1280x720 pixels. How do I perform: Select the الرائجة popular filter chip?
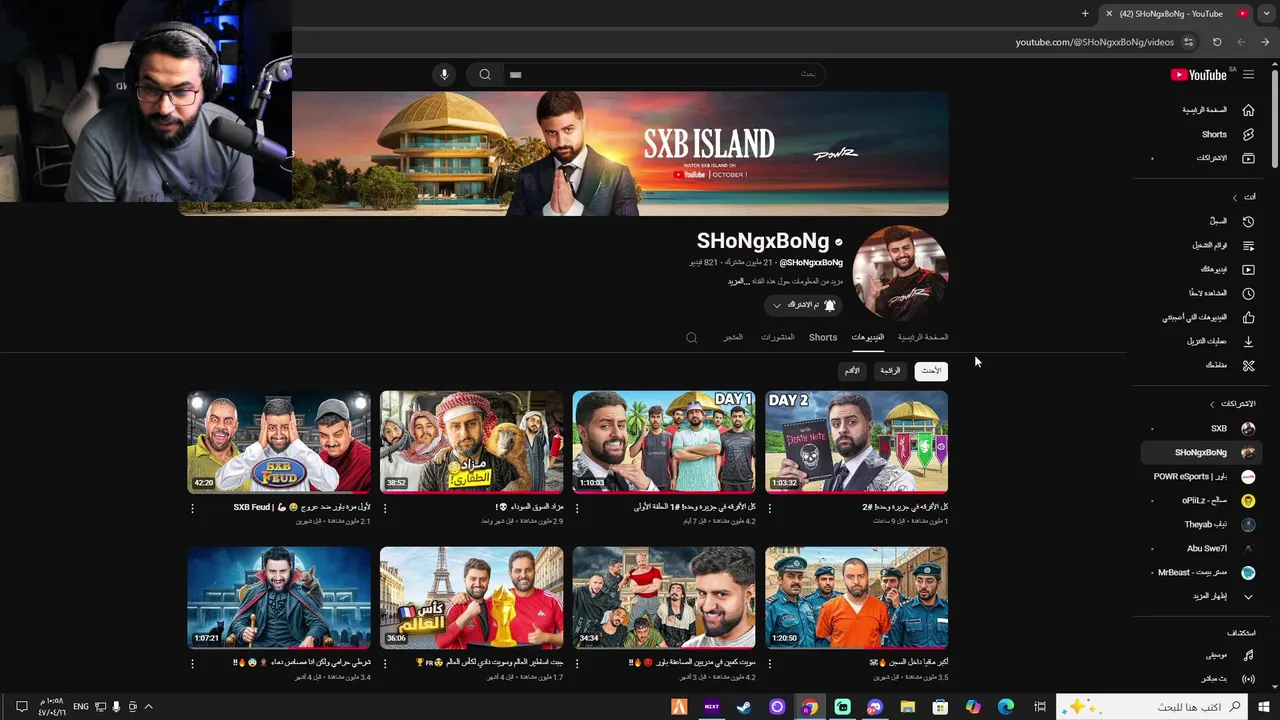(x=890, y=371)
